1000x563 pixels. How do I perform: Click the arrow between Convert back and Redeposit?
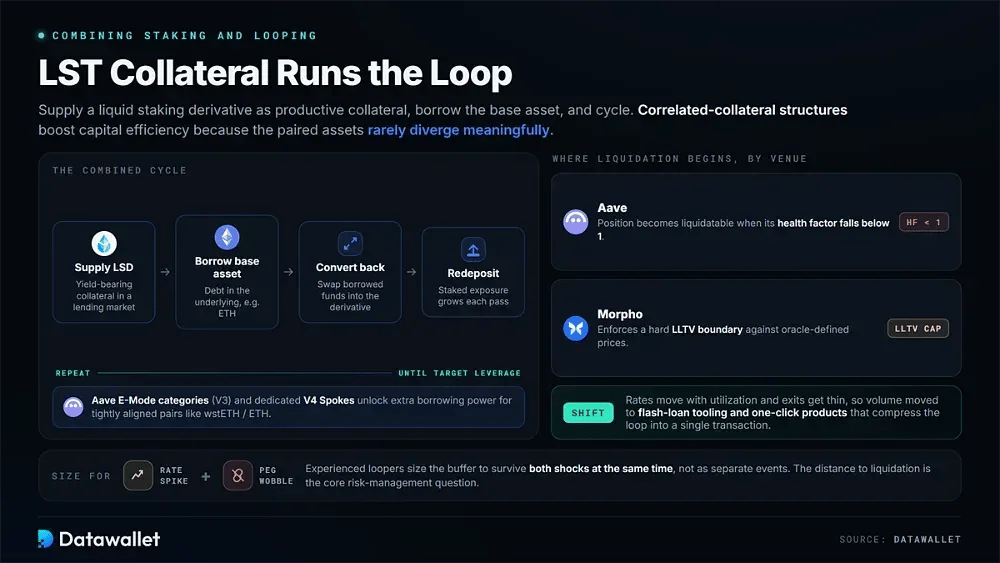point(411,272)
